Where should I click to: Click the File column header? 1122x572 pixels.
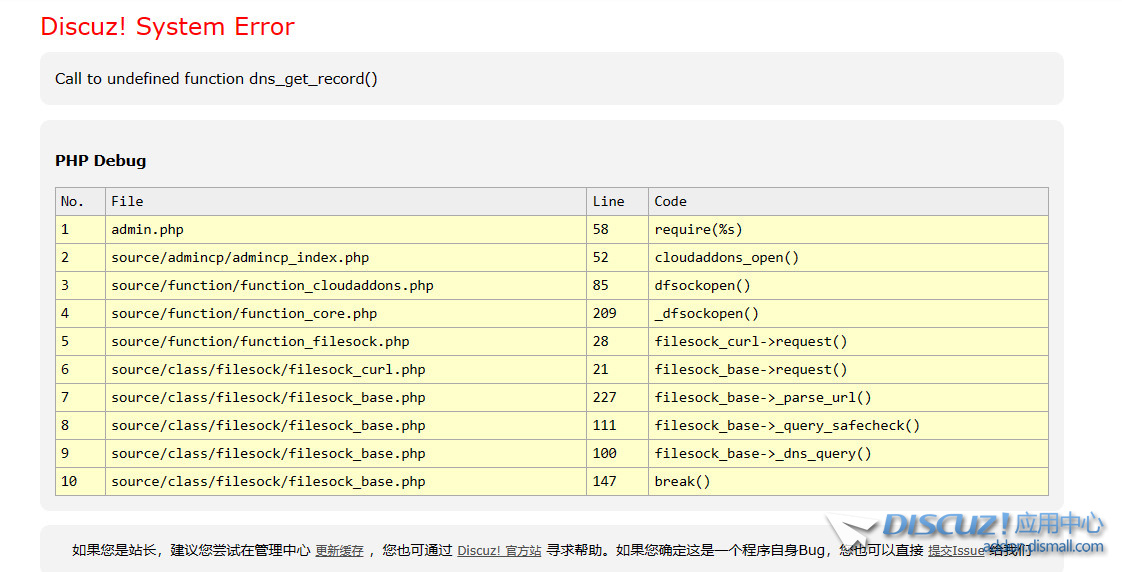coord(127,201)
